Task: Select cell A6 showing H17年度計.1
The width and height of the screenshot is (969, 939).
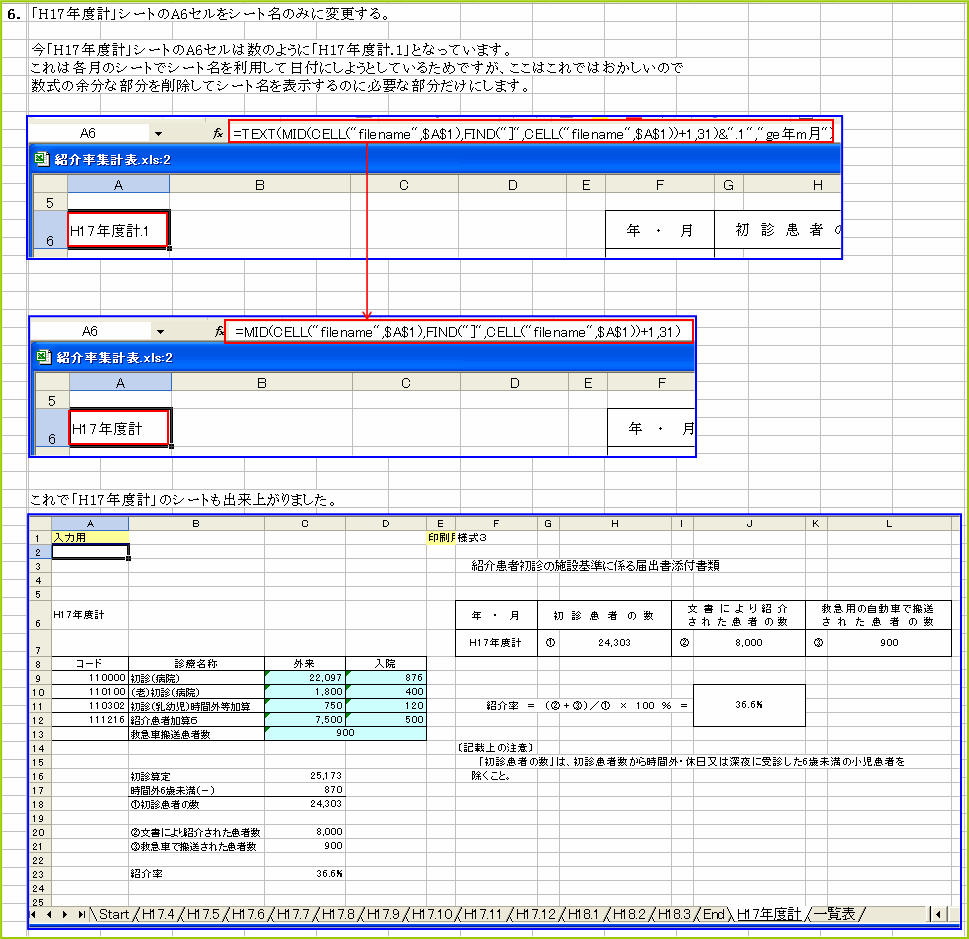Action: click(x=117, y=230)
